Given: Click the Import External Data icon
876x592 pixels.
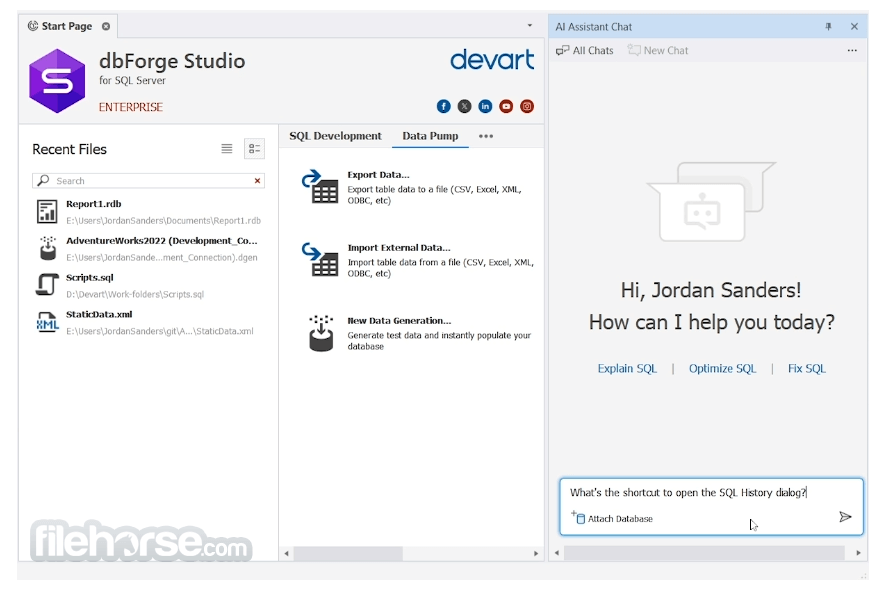Looking at the screenshot, I should [x=320, y=259].
